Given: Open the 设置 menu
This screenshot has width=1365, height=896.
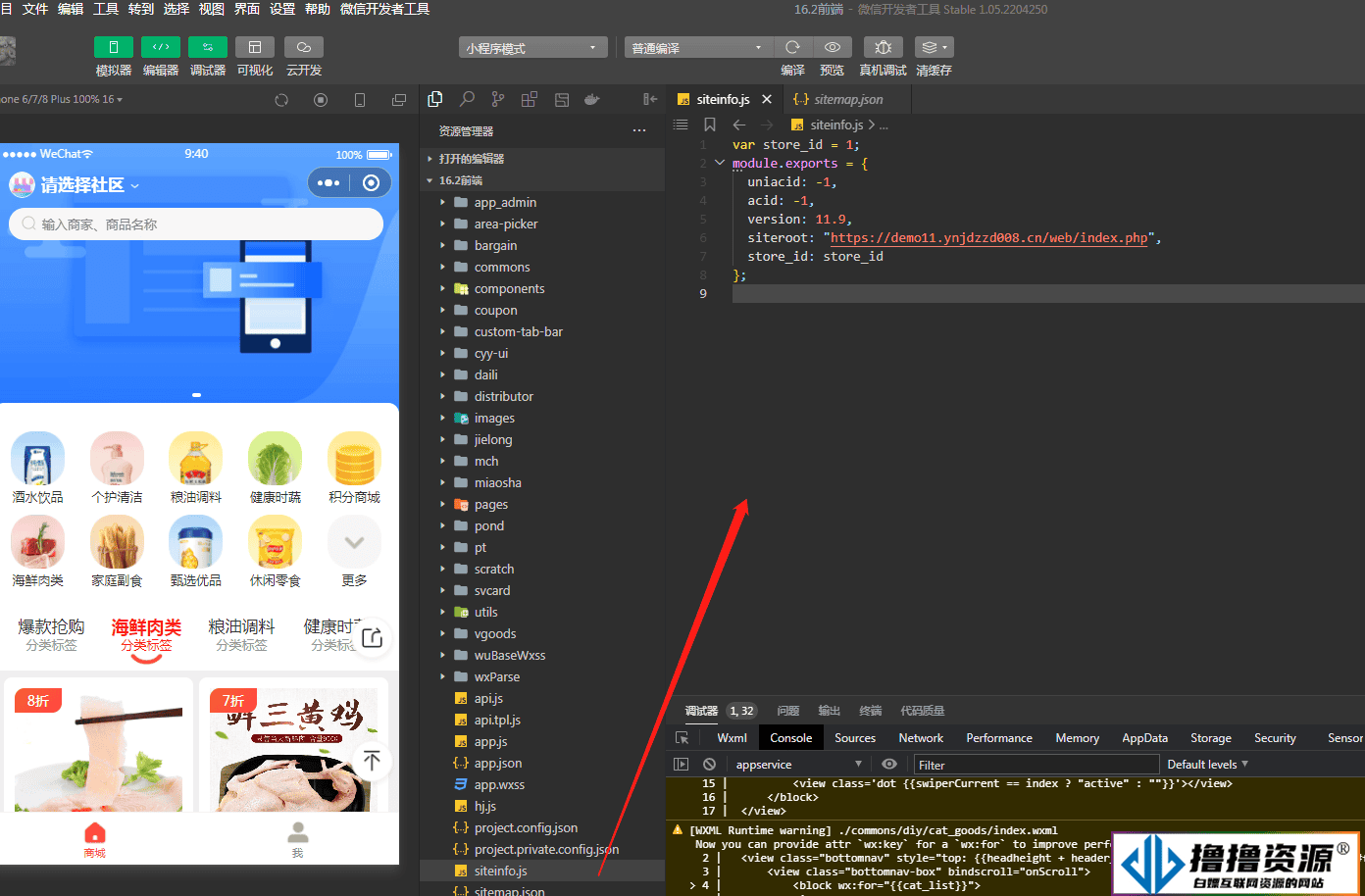Looking at the screenshot, I should point(282,9).
